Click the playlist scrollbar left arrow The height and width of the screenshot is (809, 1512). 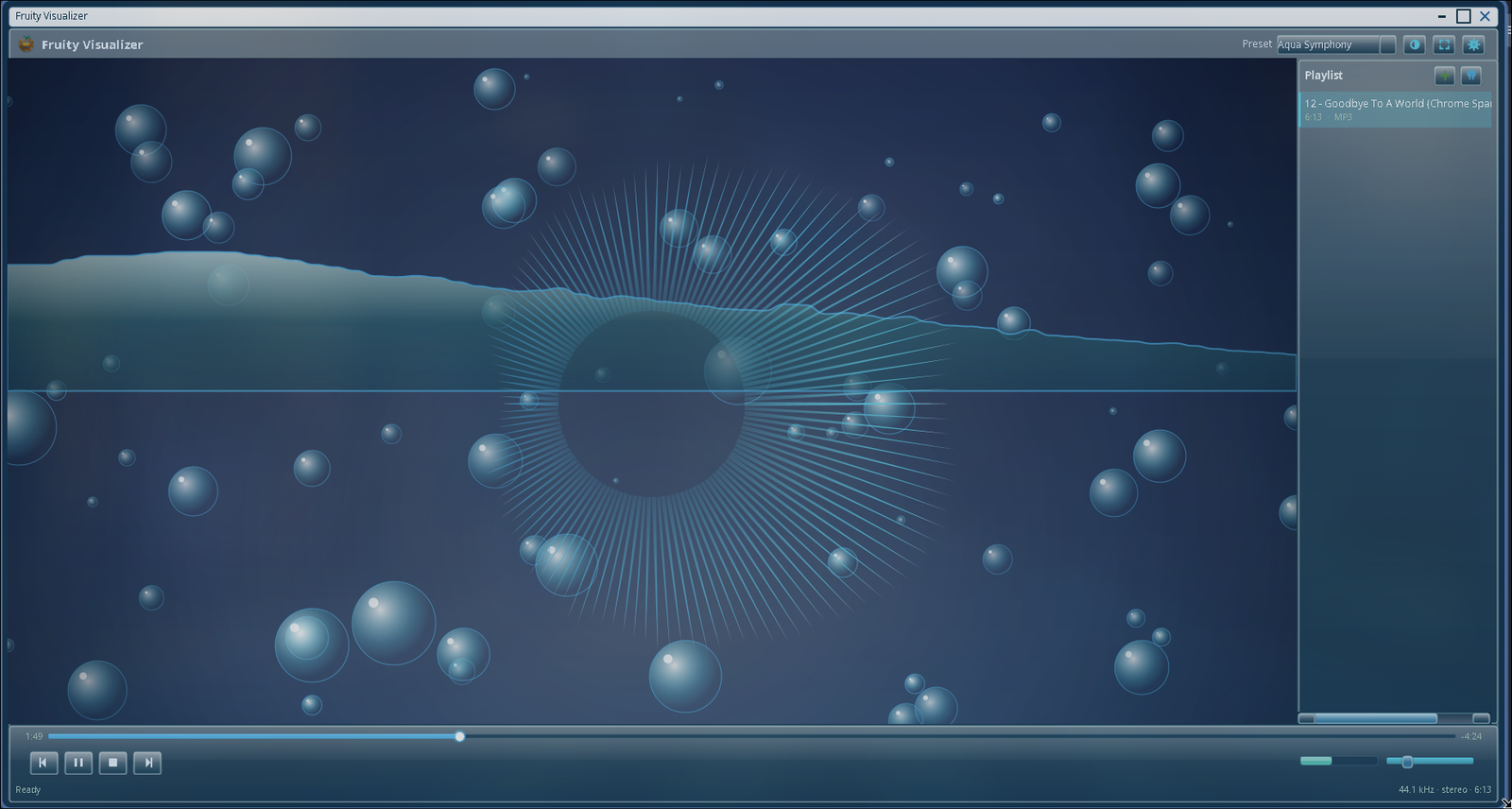coord(1306,718)
